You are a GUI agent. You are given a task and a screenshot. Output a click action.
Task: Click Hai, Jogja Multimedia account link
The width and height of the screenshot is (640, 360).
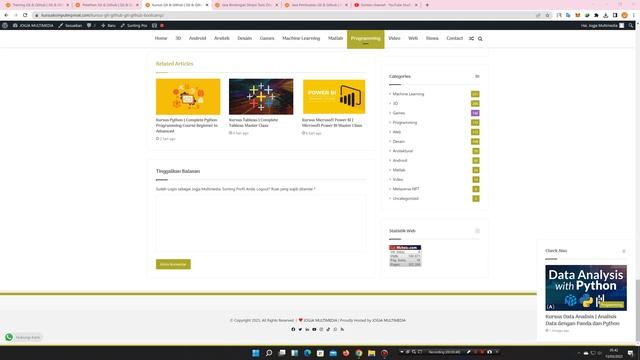point(602,25)
